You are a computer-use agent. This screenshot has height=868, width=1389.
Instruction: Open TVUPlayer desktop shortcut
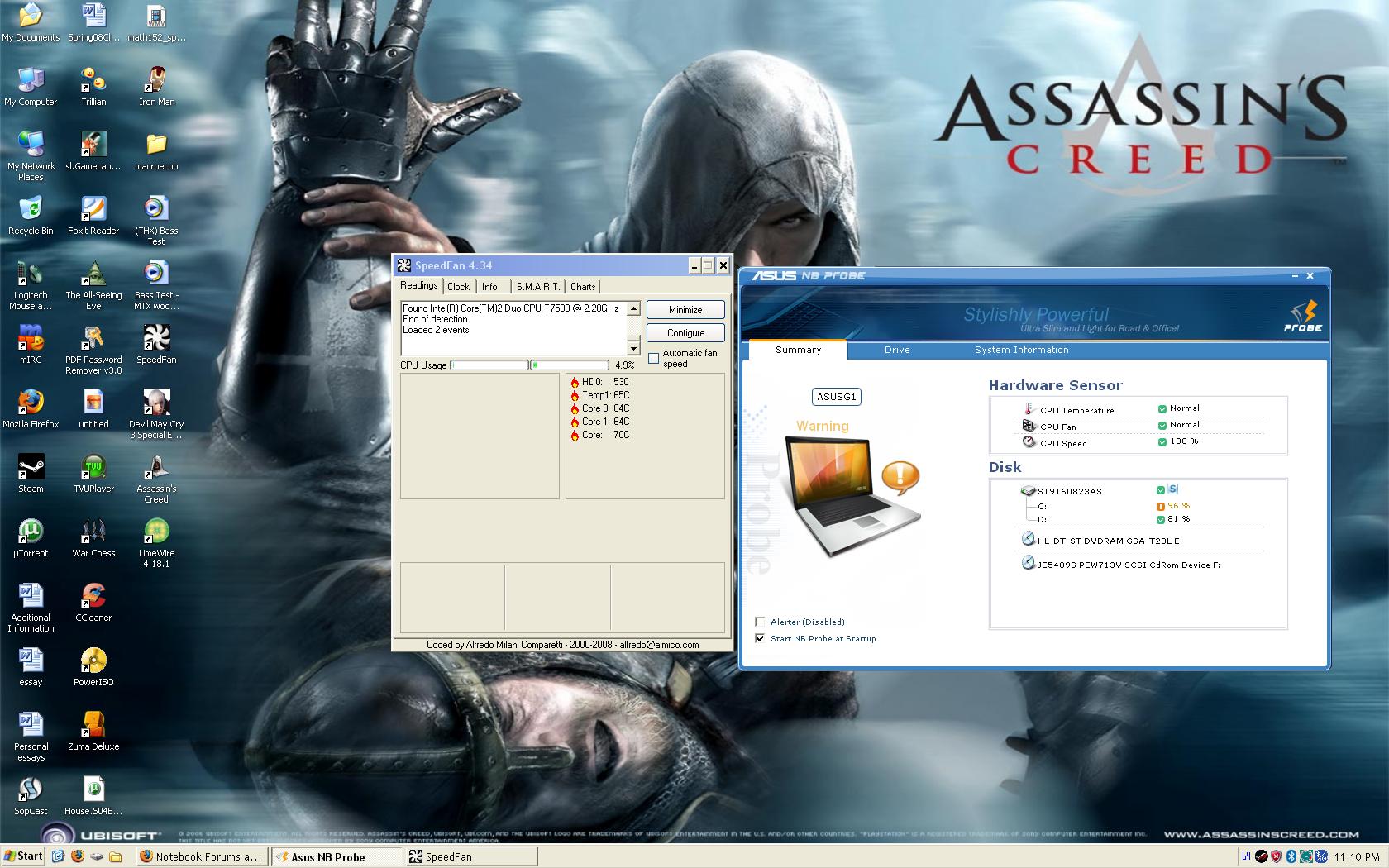pos(93,474)
